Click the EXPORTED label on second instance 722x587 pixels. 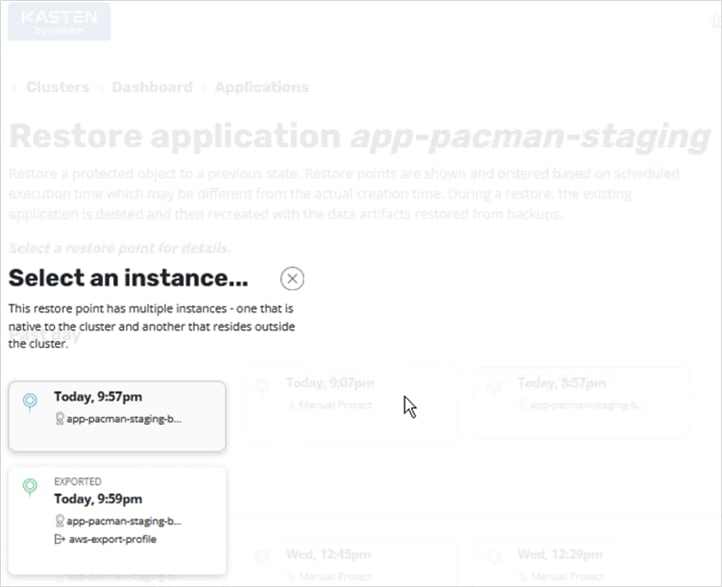pyautogui.click(x=78, y=482)
